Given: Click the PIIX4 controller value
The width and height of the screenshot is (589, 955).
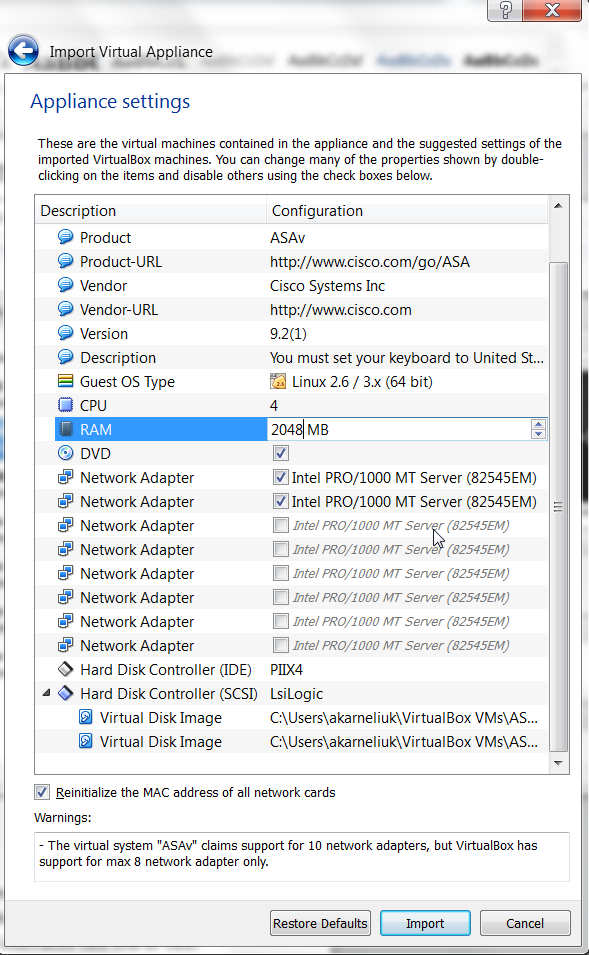Looking at the screenshot, I should point(286,670).
